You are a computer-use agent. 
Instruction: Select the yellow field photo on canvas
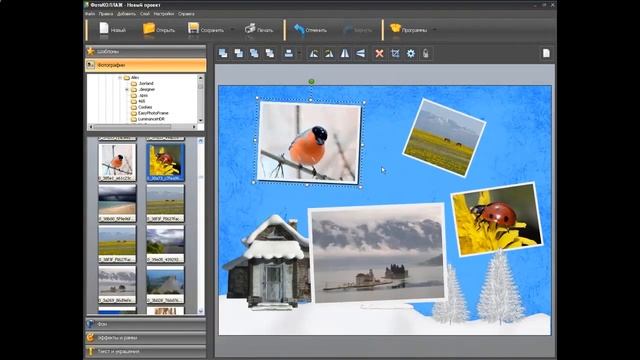[x=444, y=138]
